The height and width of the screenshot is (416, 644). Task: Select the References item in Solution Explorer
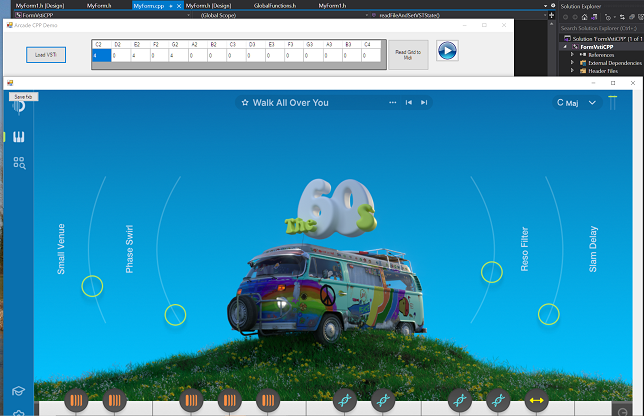(x=601, y=55)
